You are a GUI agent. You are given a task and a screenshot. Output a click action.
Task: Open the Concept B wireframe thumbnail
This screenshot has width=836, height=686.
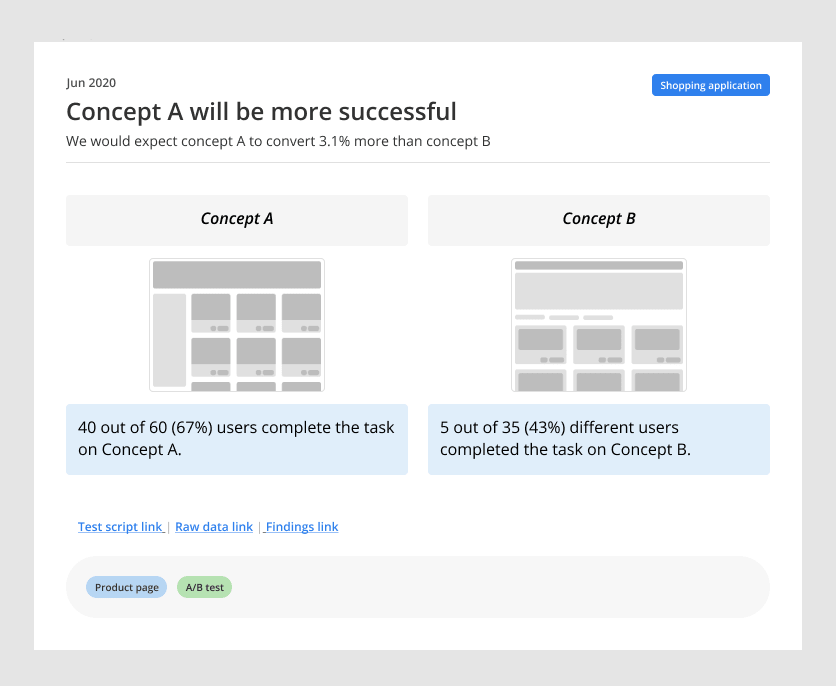598,325
